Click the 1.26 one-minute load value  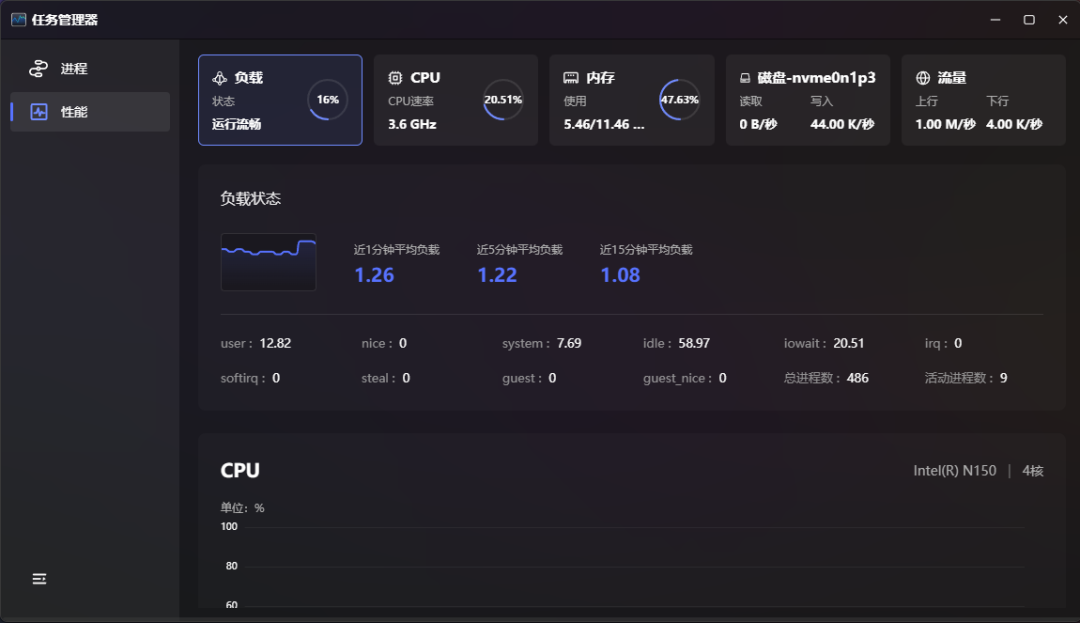click(x=374, y=275)
